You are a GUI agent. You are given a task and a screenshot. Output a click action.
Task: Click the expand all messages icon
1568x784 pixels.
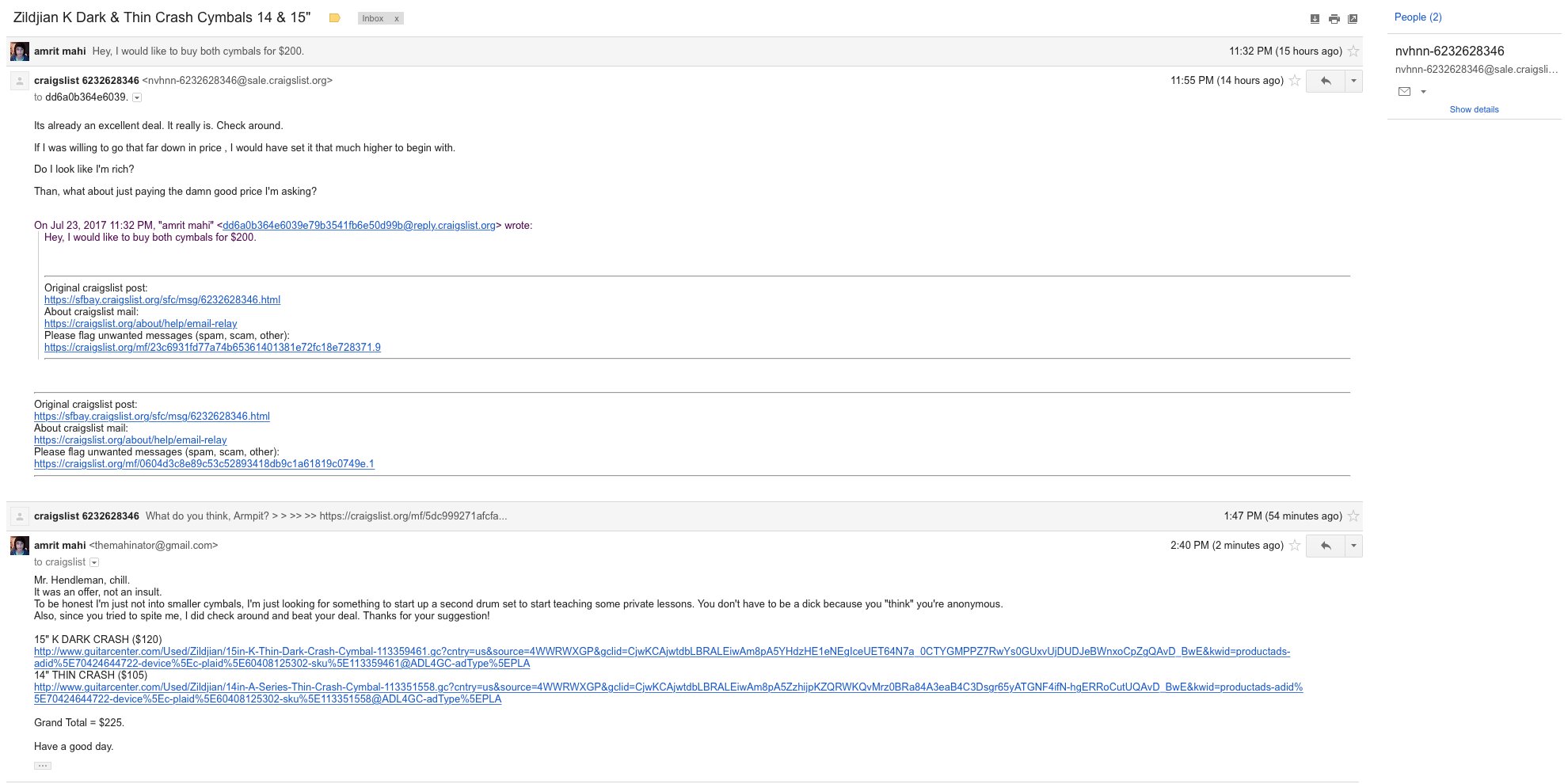[x=1315, y=18]
